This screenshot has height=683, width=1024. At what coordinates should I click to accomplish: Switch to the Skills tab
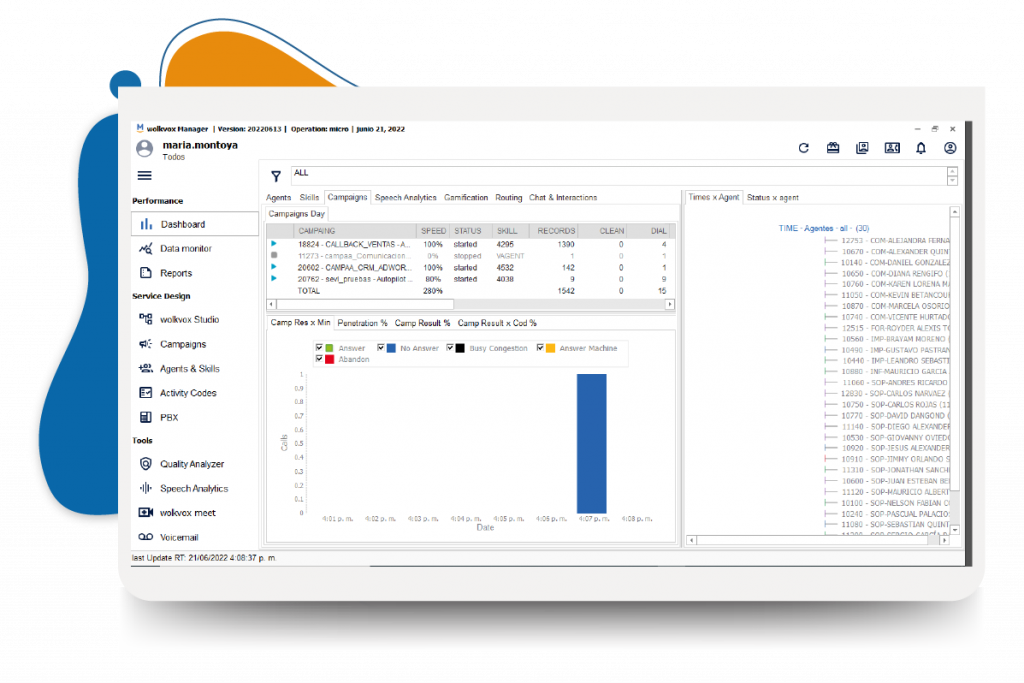(309, 197)
